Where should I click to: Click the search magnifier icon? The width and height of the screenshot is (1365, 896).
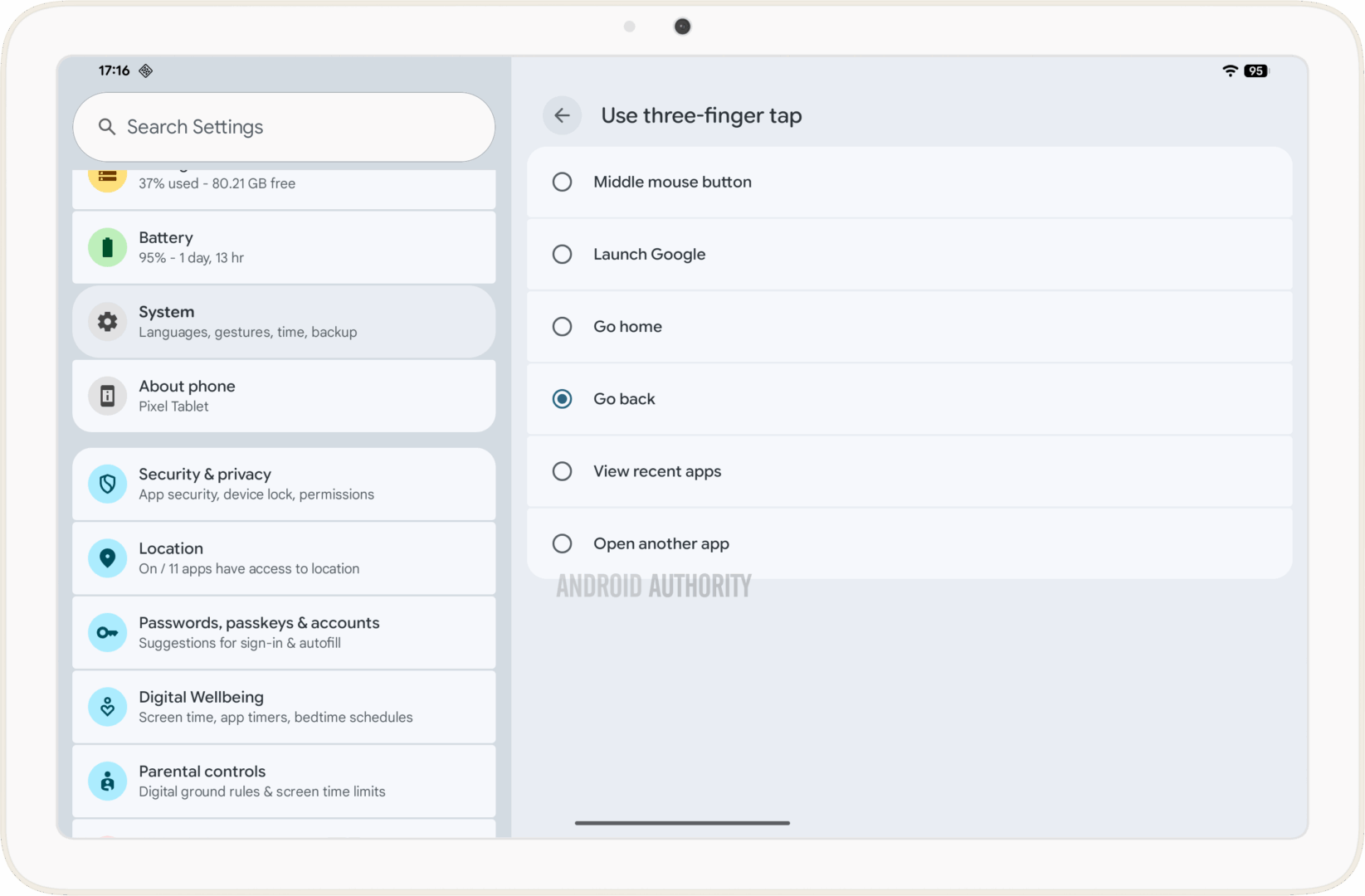[x=106, y=127]
